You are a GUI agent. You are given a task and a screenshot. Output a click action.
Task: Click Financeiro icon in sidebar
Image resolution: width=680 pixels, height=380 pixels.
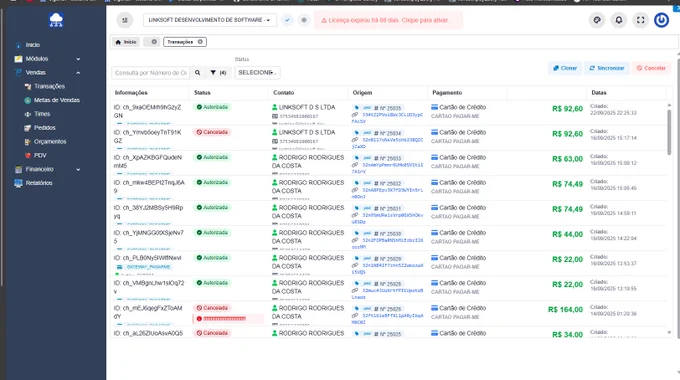18,169
